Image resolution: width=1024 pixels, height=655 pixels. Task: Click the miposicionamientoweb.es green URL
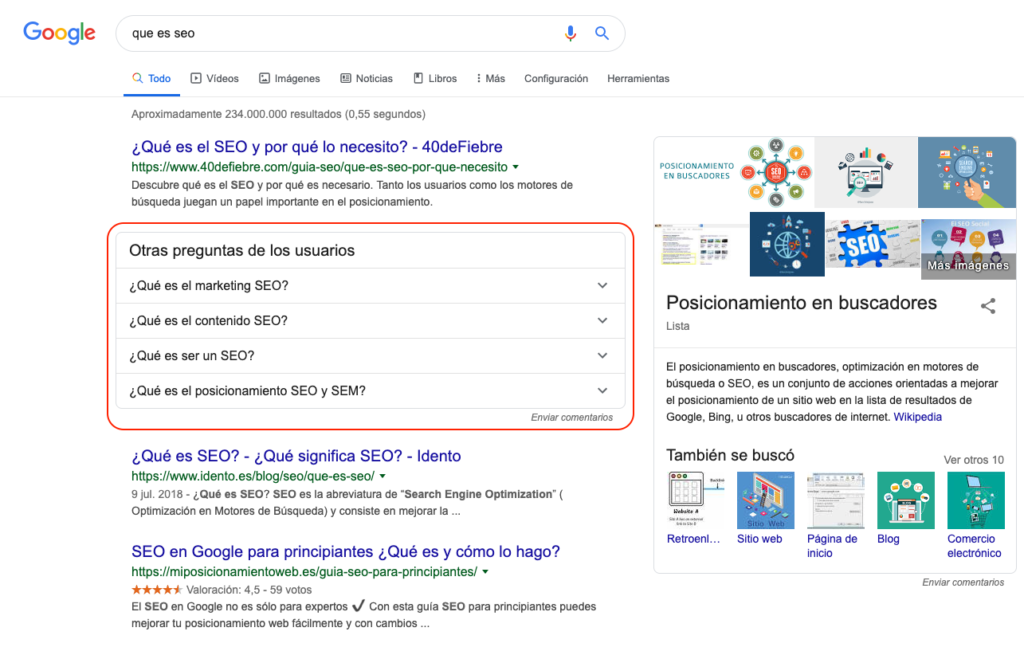point(304,572)
